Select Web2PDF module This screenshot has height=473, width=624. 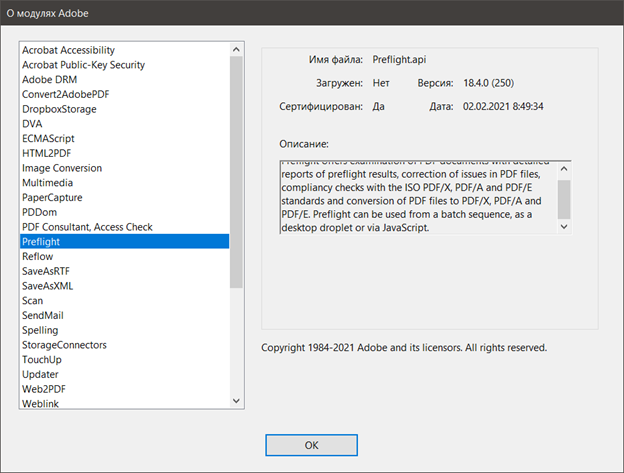[125, 389]
